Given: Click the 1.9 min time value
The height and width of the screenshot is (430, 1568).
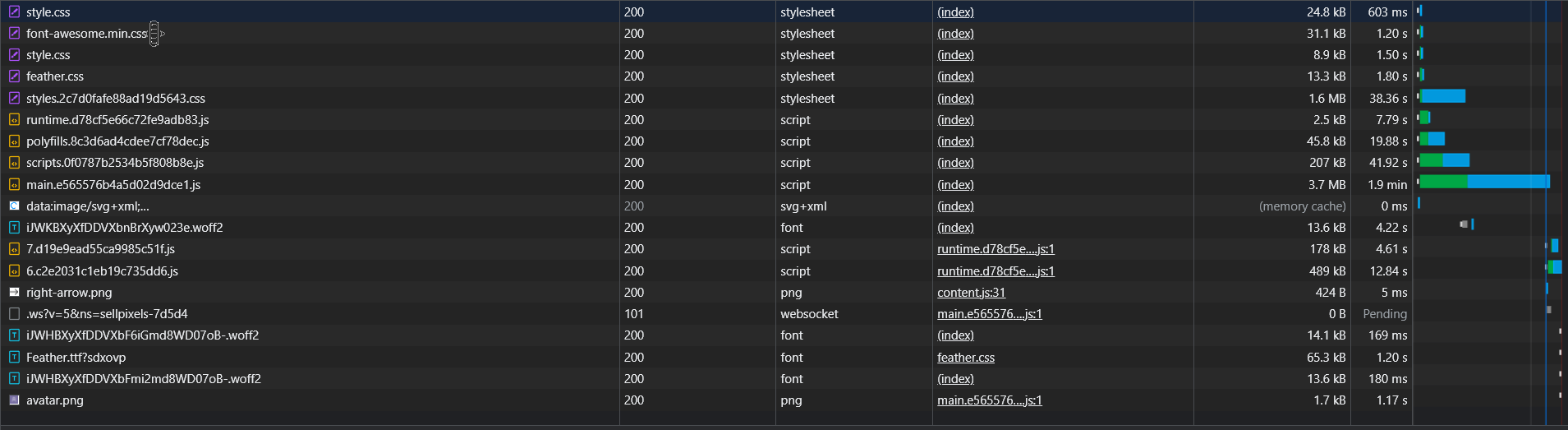Looking at the screenshot, I should tap(1387, 185).
